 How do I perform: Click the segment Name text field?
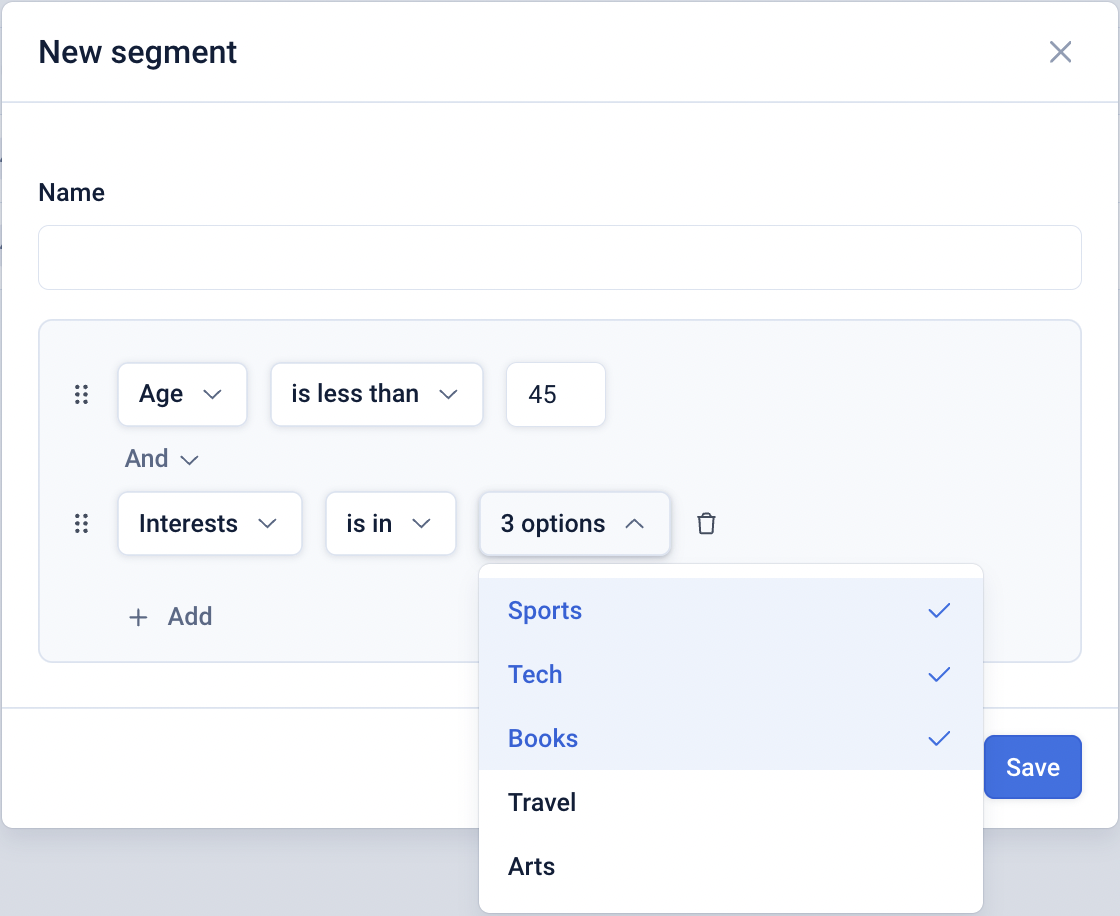click(559, 258)
